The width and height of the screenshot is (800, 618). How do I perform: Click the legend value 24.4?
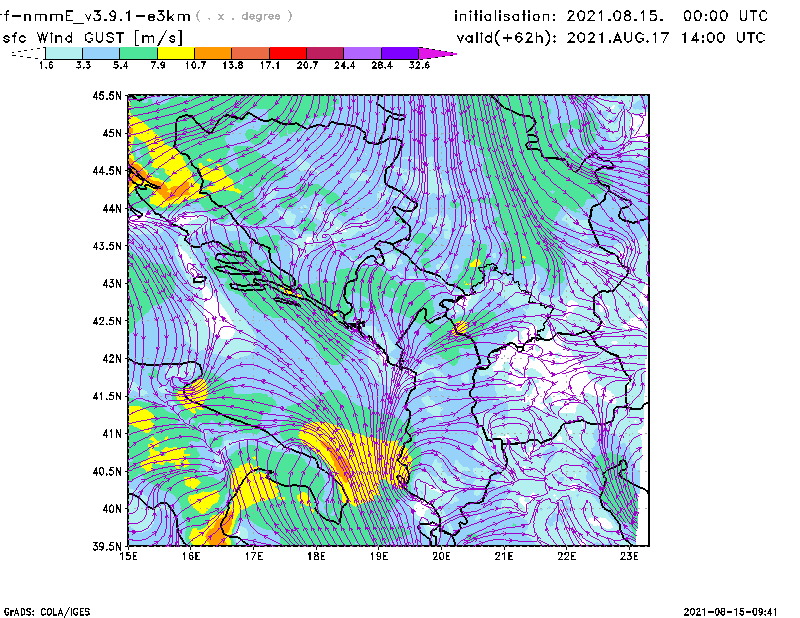344,65
